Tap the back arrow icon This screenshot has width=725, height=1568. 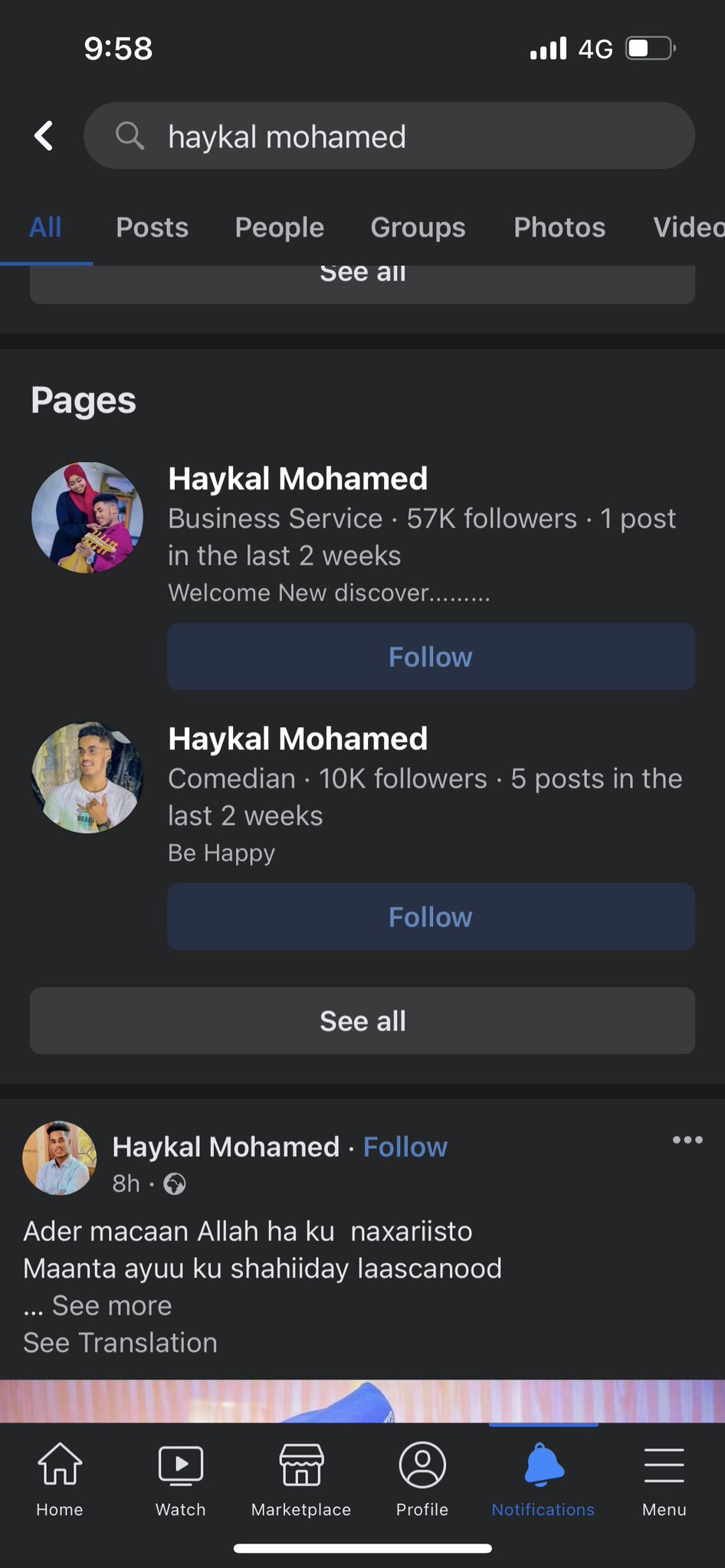point(44,136)
